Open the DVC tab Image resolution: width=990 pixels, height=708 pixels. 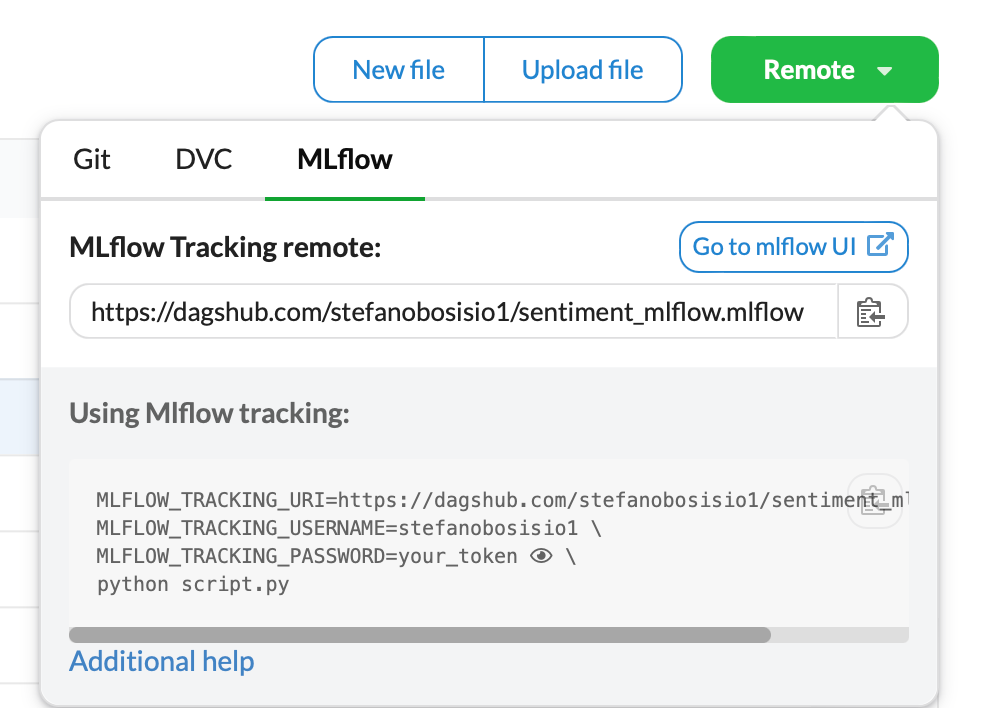(203, 160)
